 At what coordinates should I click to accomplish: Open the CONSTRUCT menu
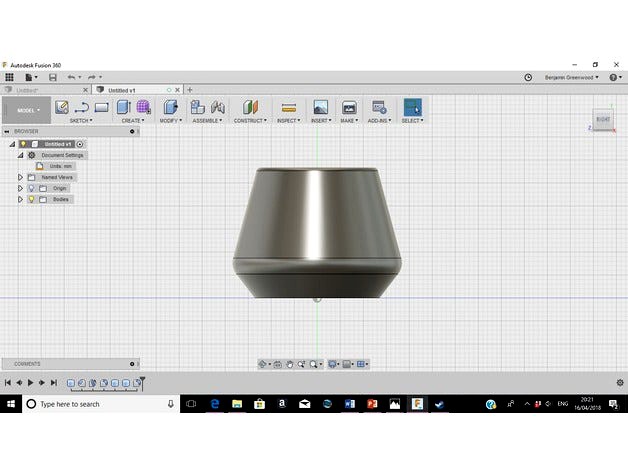coord(249,120)
